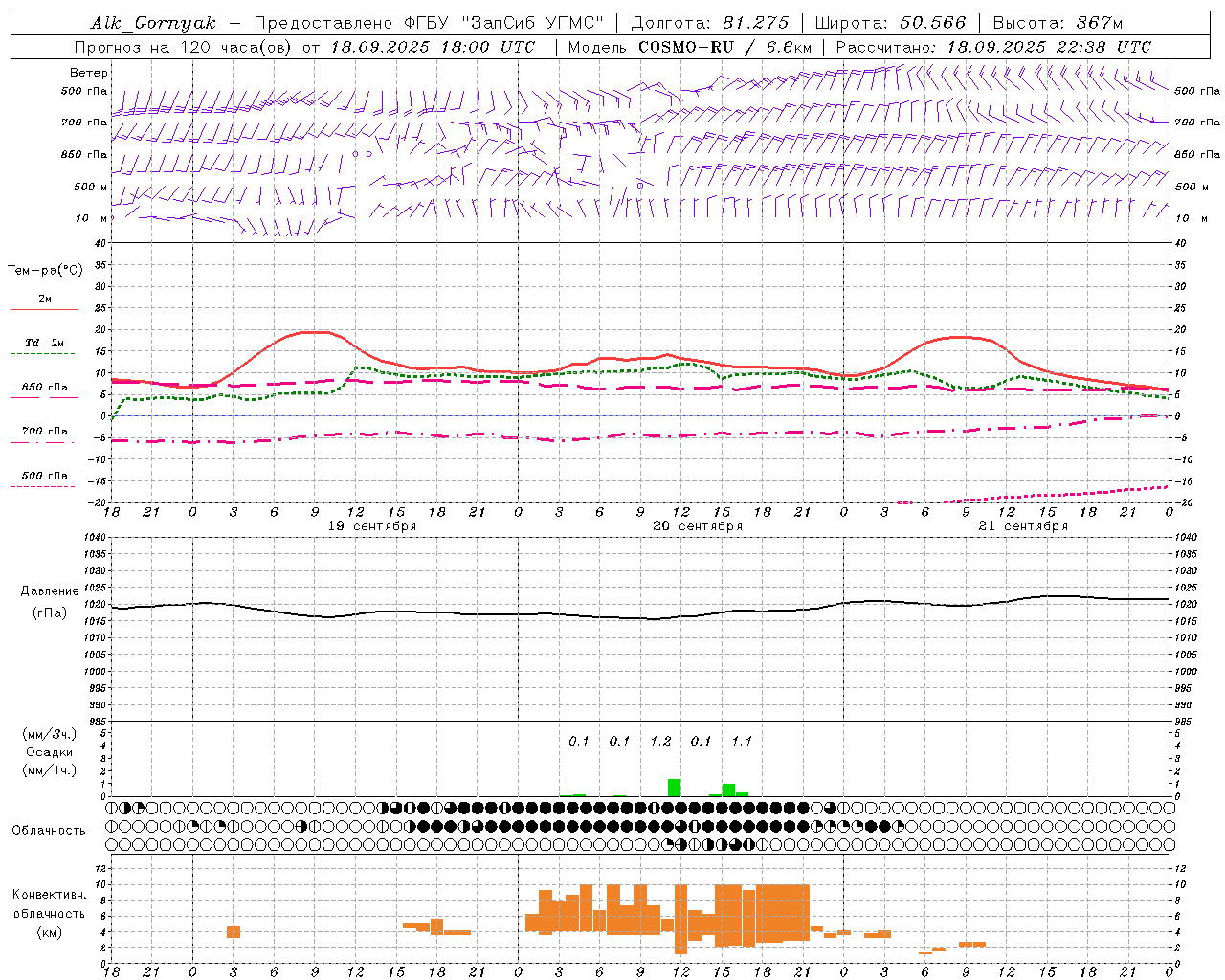Click the 'Конвективн.' convective cloud label
The height and width of the screenshot is (980, 1225).
49,895
